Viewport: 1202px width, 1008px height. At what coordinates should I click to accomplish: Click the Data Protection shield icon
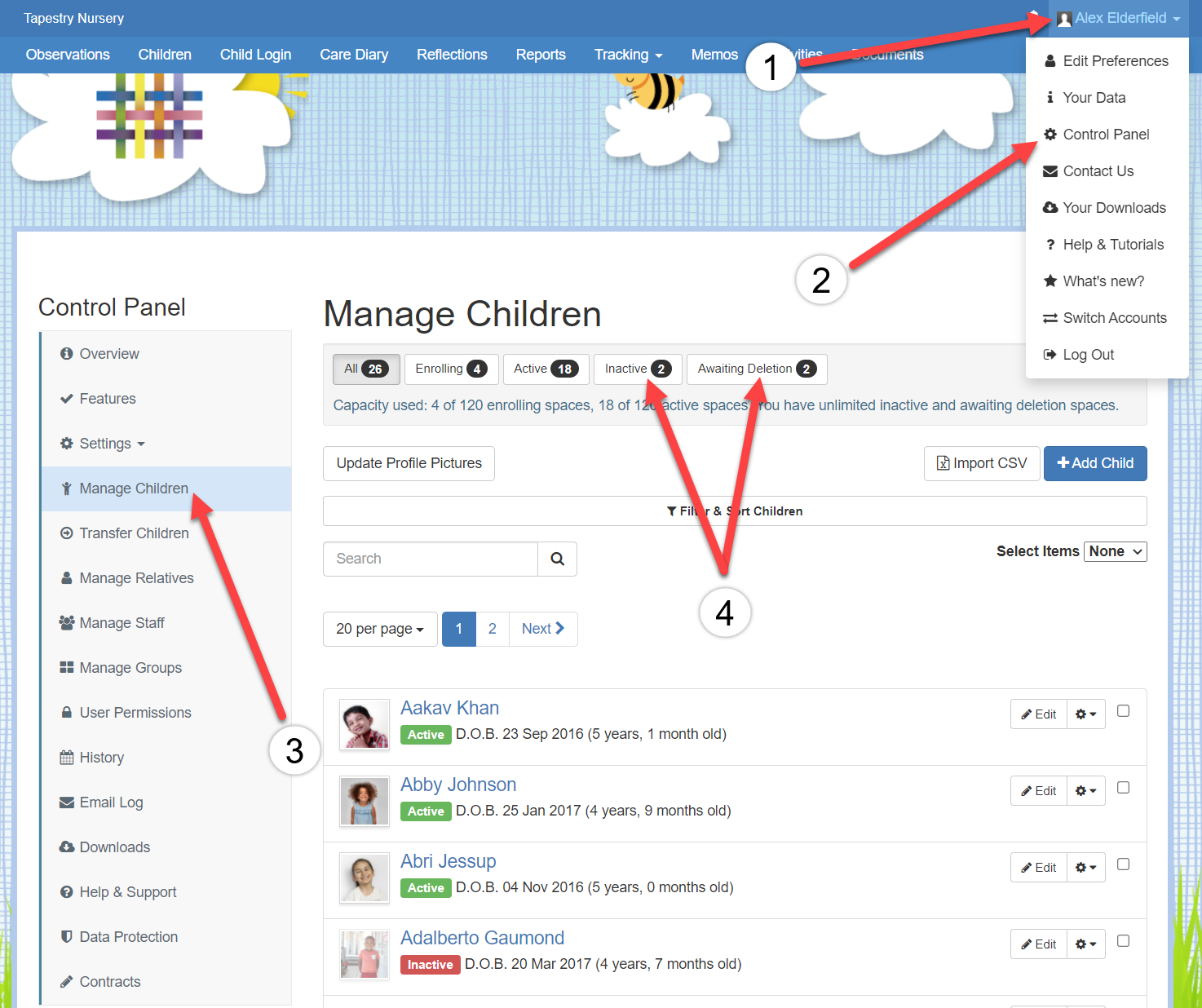coord(67,937)
